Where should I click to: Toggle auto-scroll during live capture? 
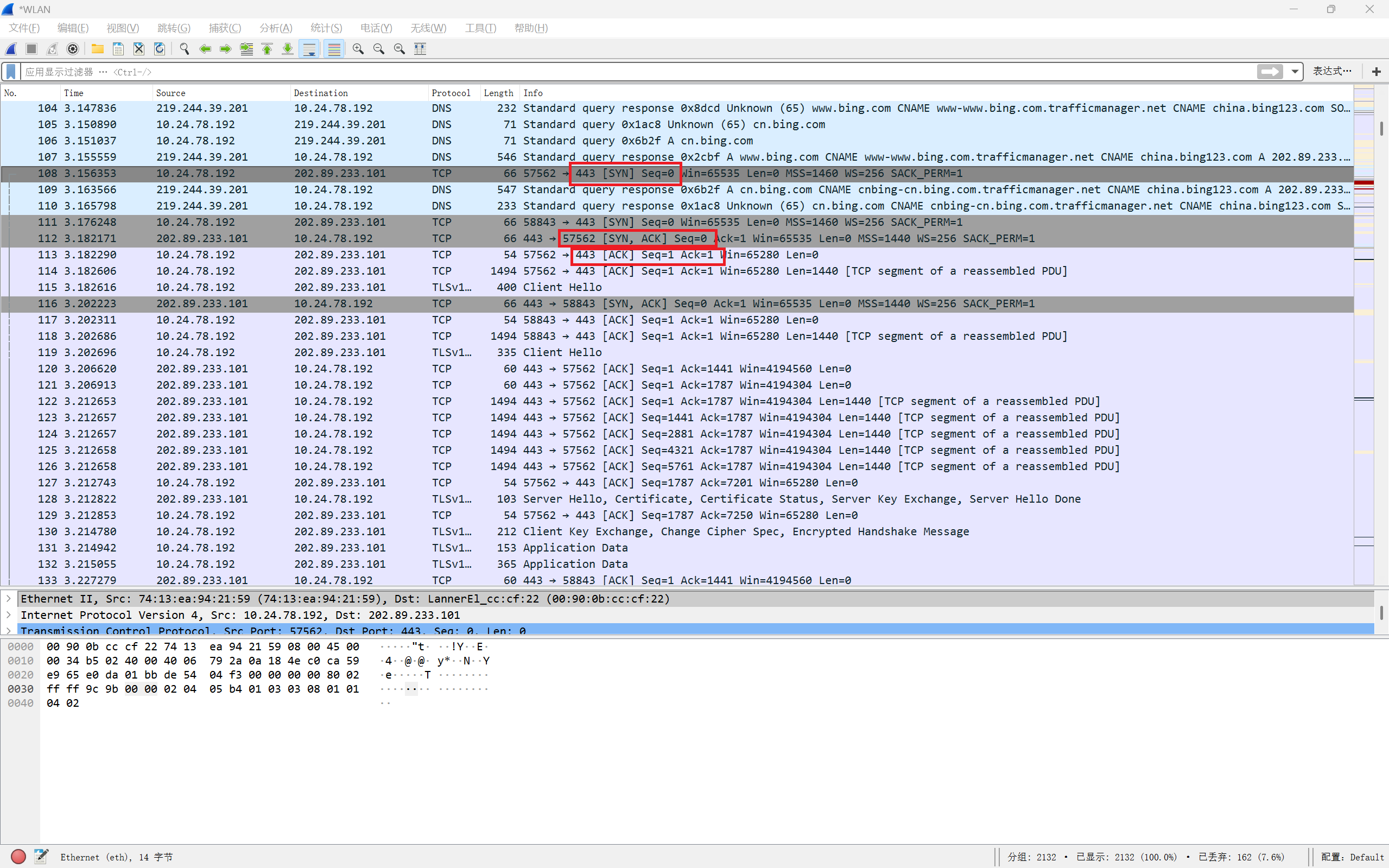[309, 49]
